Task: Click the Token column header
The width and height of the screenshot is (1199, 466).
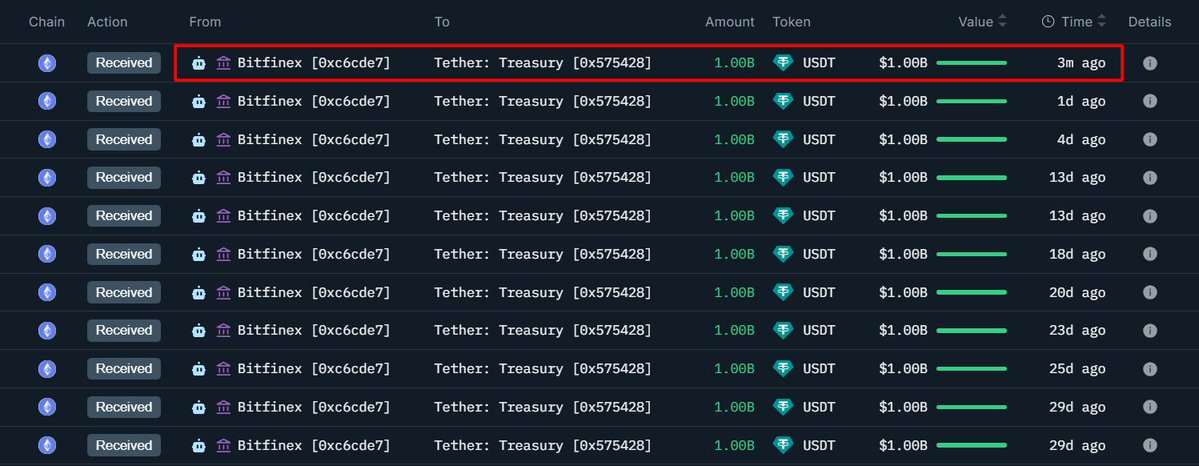Action: tap(791, 21)
